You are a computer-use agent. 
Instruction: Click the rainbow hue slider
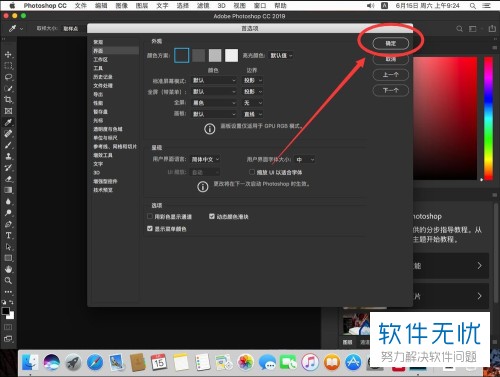tap(489, 118)
